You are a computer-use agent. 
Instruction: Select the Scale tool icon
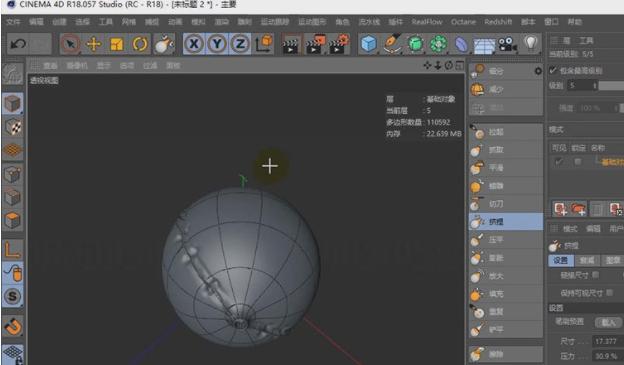[117, 43]
